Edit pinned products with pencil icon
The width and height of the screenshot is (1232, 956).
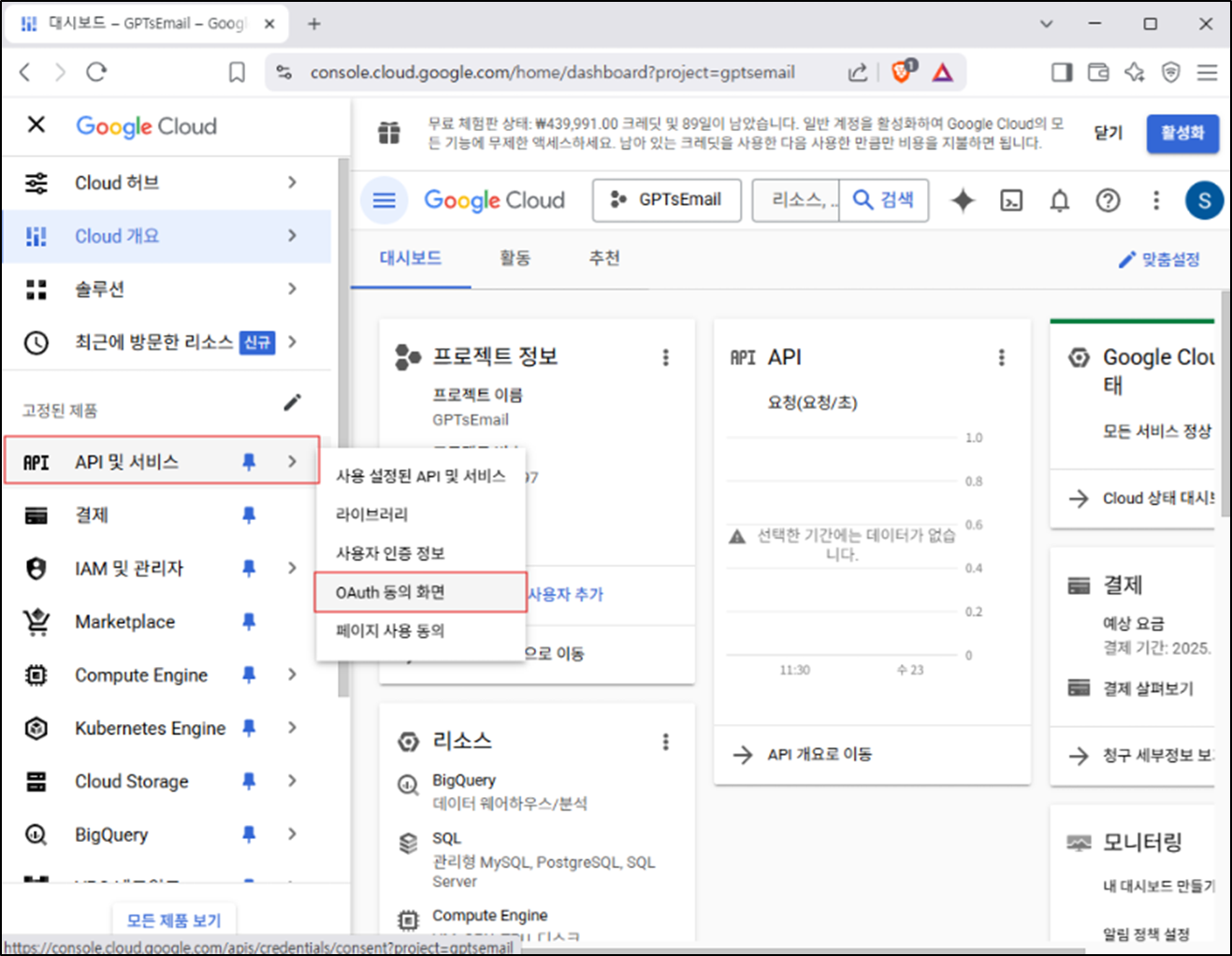click(293, 402)
